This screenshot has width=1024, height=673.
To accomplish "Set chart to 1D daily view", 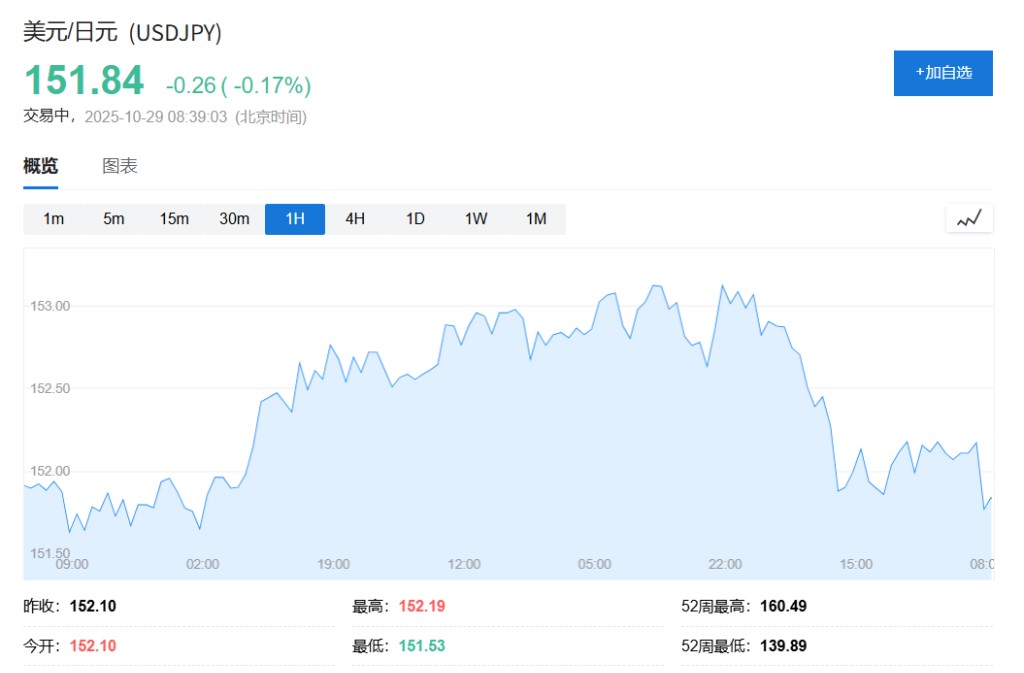I will (415, 219).
